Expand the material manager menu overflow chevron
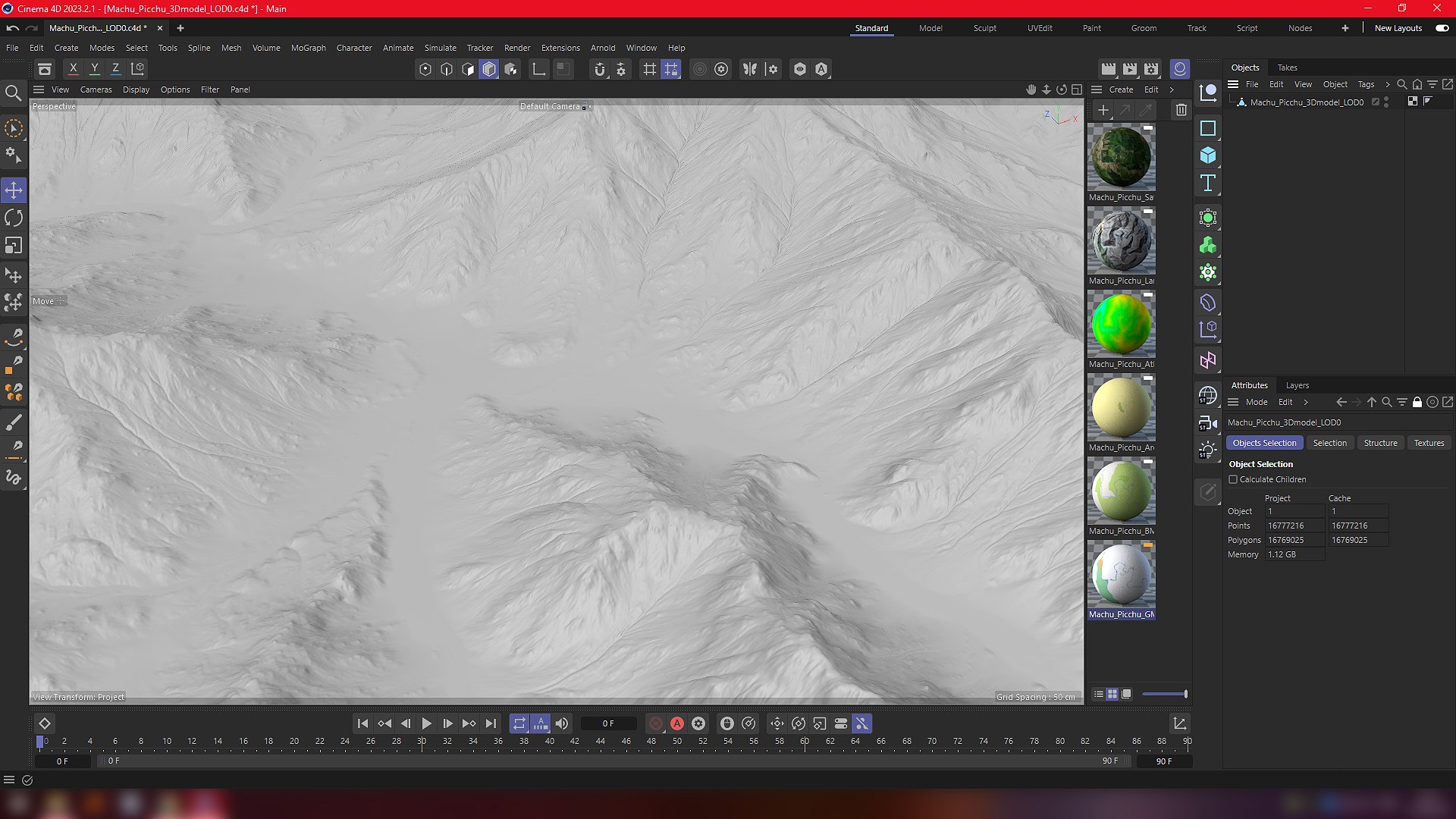Viewport: 1456px width, 819px height. coord(1172,89)
